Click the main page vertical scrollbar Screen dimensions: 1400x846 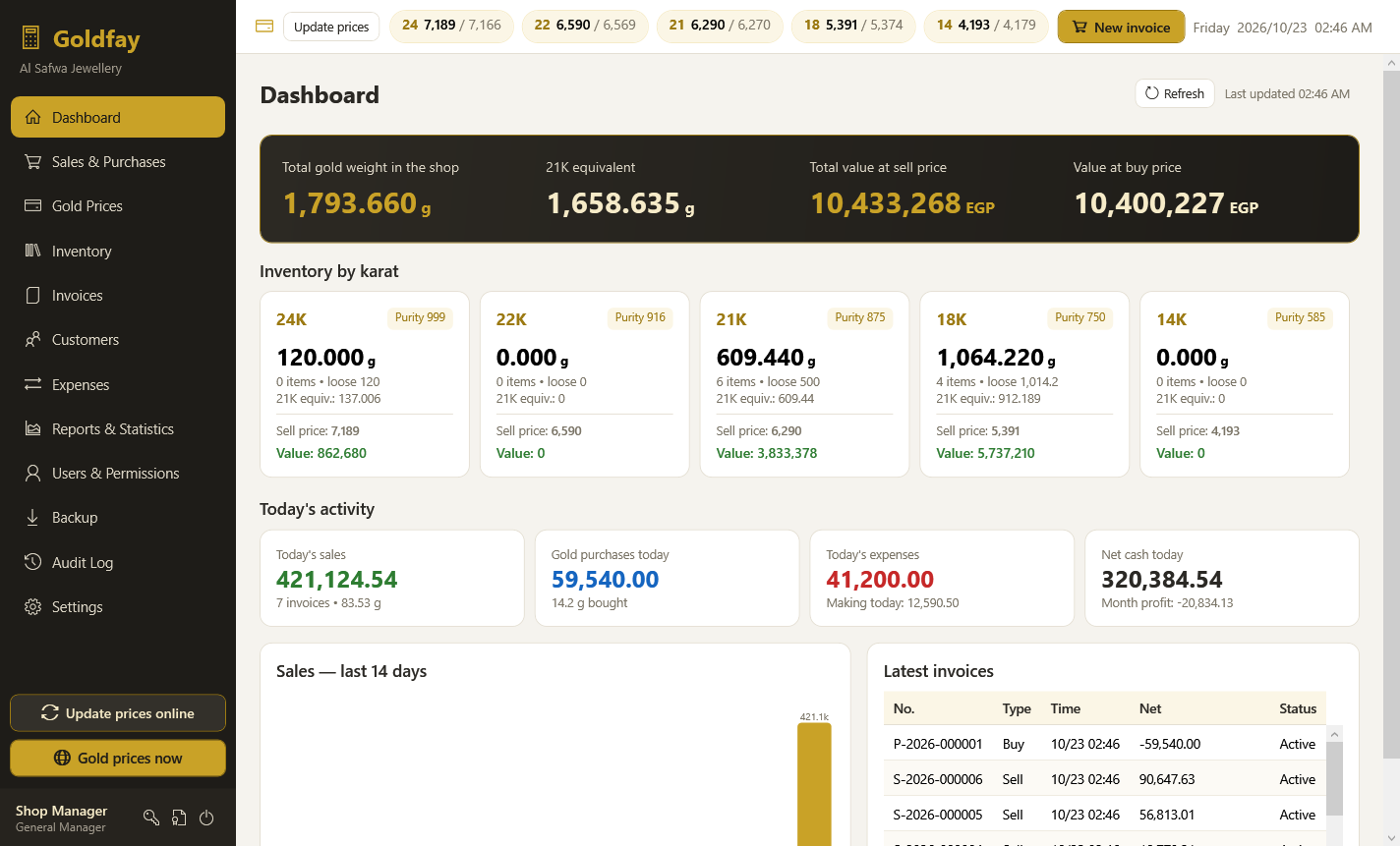pos(1391,413)
